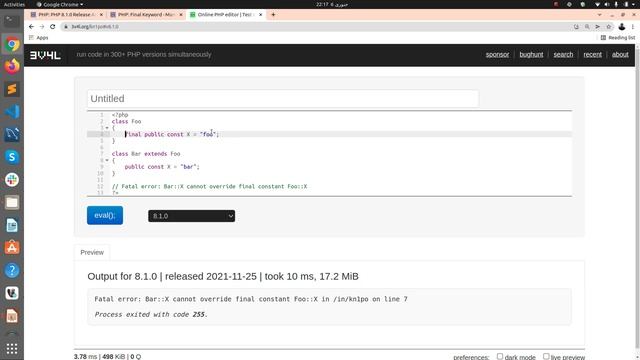Click the 'Fatal error: Bar::X' output text
The image size is (640, 360).
click(251, 299)
